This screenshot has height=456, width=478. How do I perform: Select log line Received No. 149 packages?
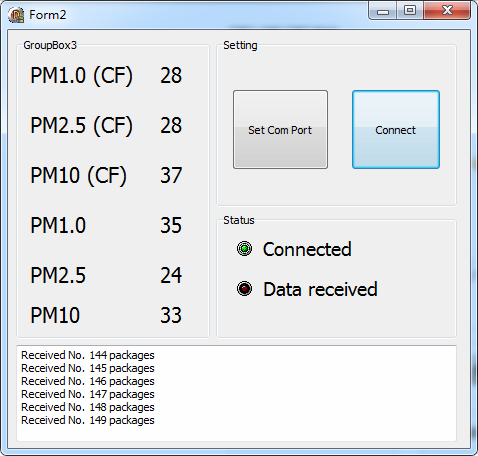pyautogui.click(x=88, y=420)
